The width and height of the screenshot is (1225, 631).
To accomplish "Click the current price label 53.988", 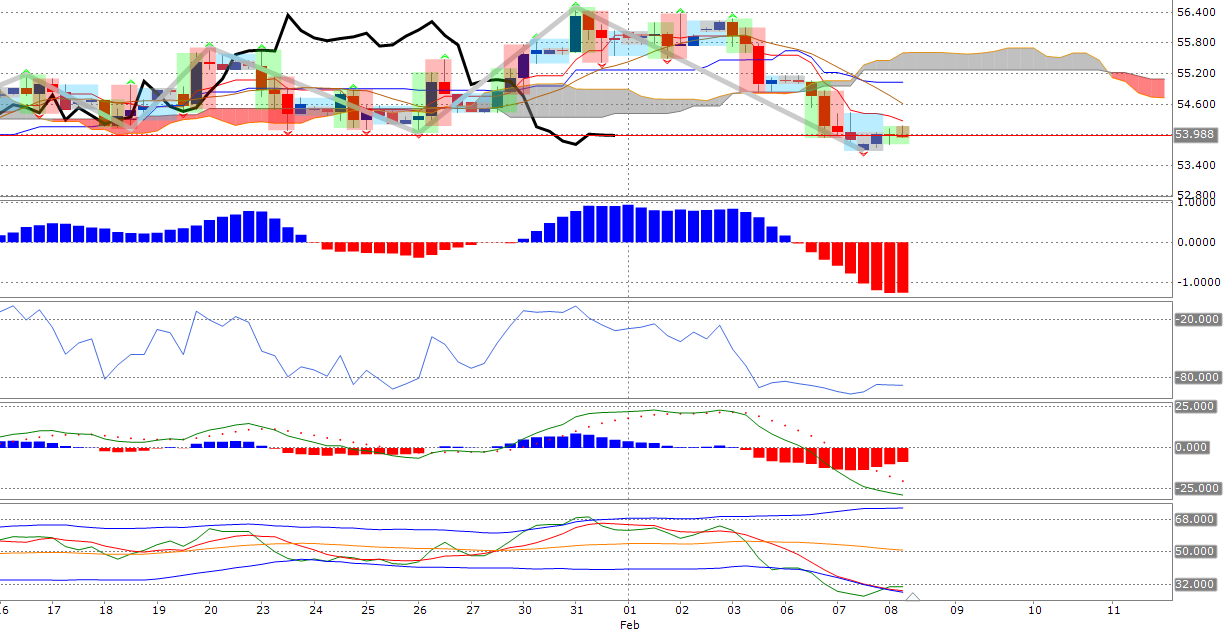I will point(1194,134).
